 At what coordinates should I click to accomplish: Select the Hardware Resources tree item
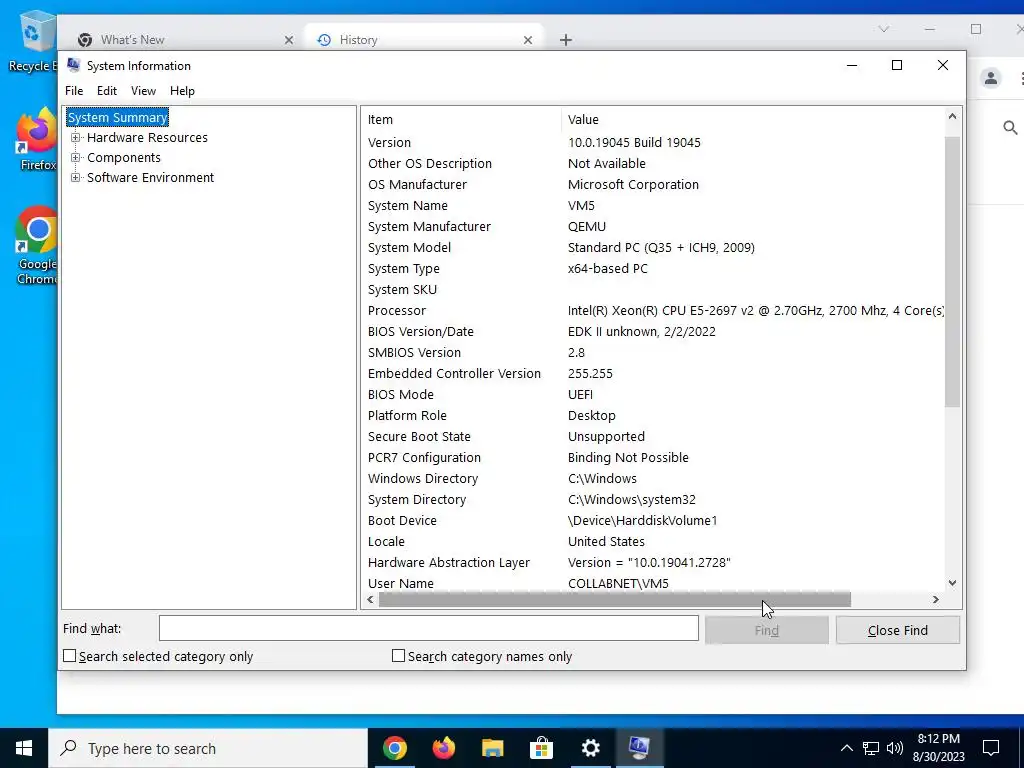(147, 138)
